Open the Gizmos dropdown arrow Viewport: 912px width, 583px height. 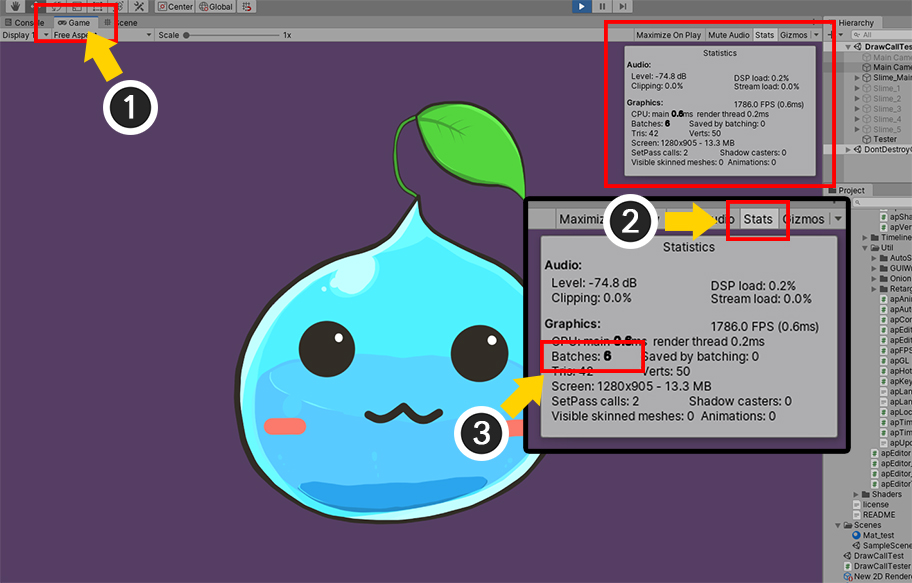[815, 35]
